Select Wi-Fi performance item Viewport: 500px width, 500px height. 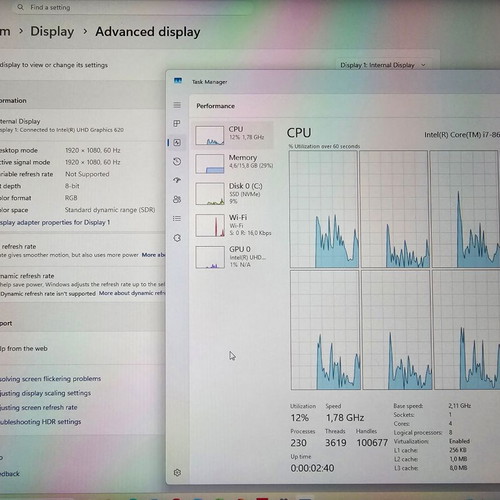pos(233,225)
